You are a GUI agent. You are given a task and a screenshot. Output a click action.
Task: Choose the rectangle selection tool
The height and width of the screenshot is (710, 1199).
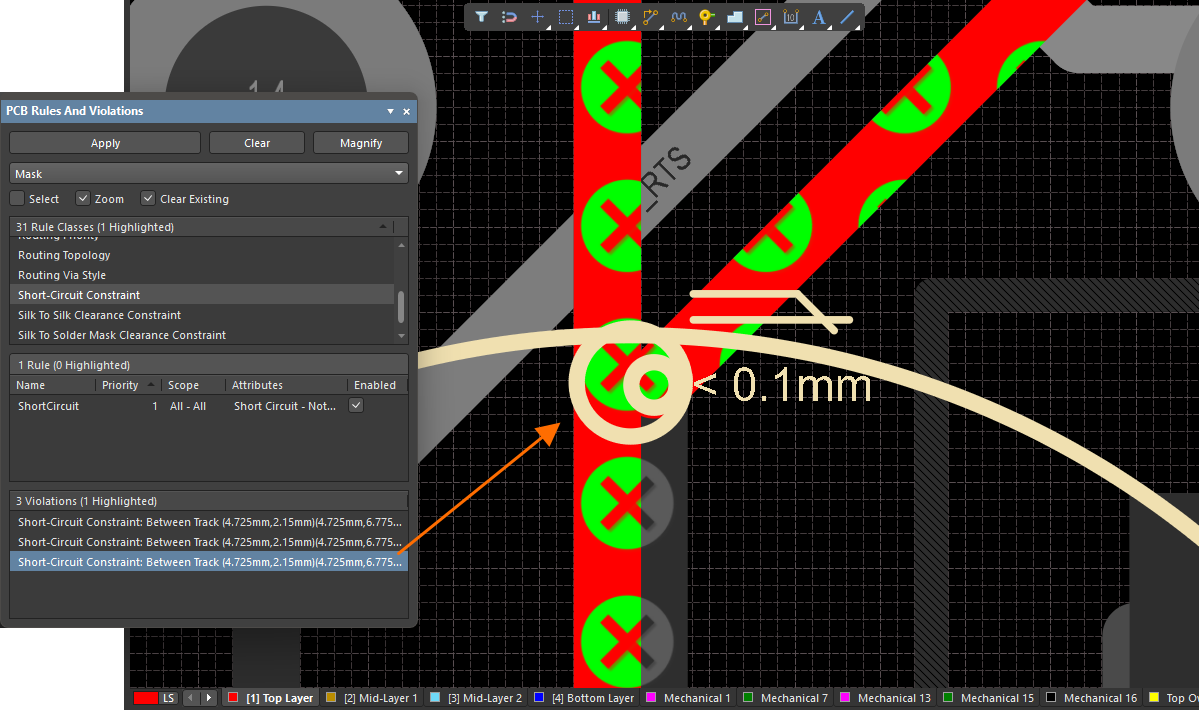(566, 16)
